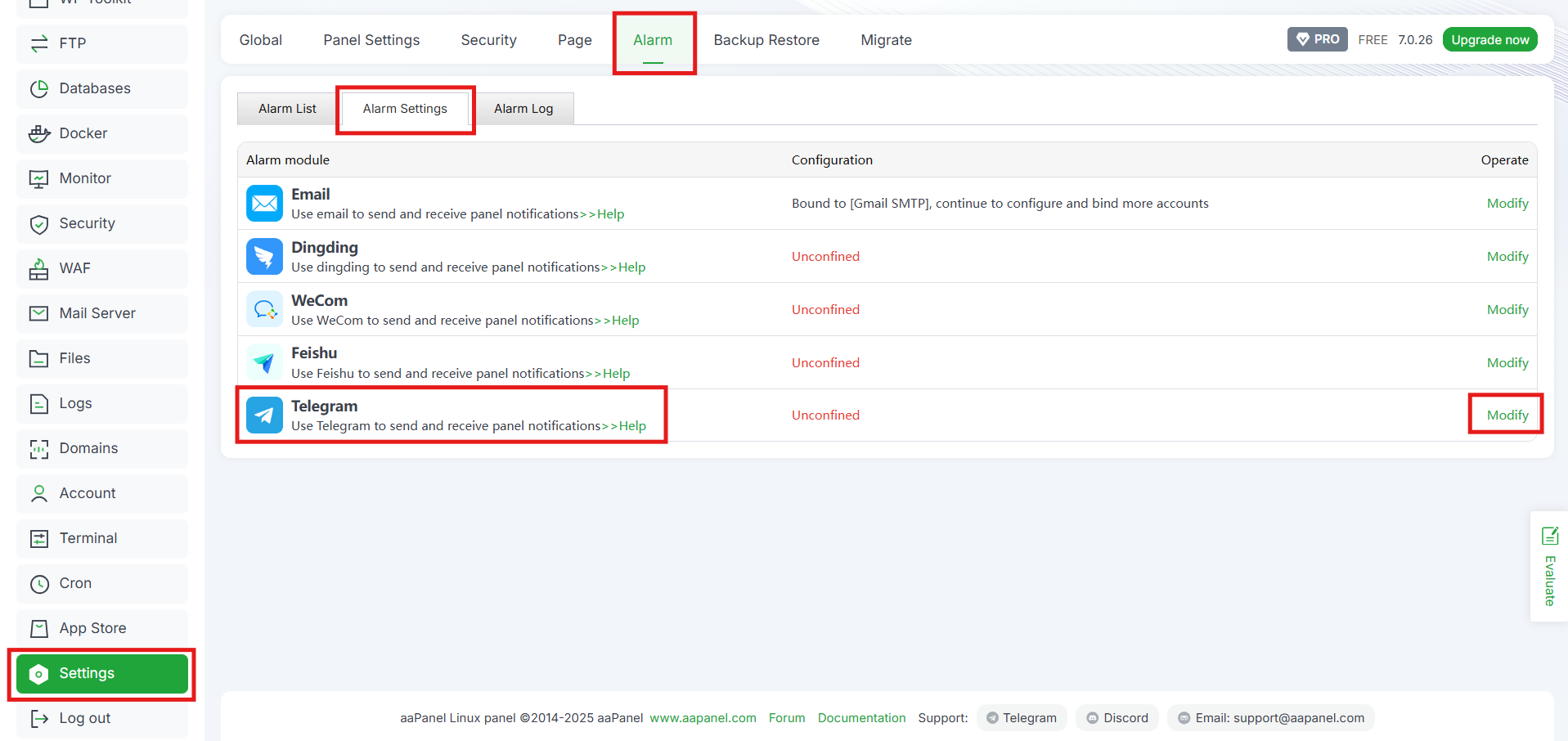
Task: Select the Alarm Settings sub-tab
Action: click(405, 109)
